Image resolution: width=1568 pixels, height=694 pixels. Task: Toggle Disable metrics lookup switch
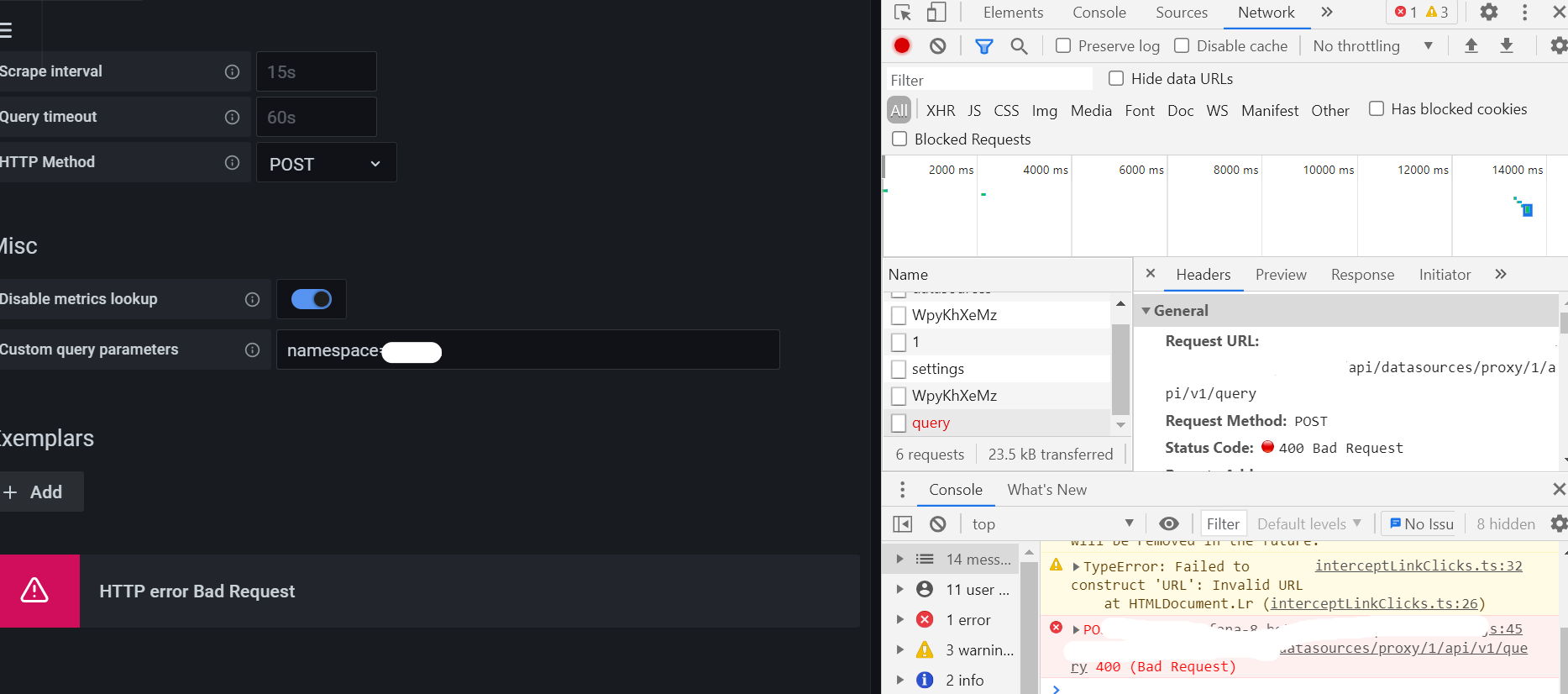click(312, 299)
